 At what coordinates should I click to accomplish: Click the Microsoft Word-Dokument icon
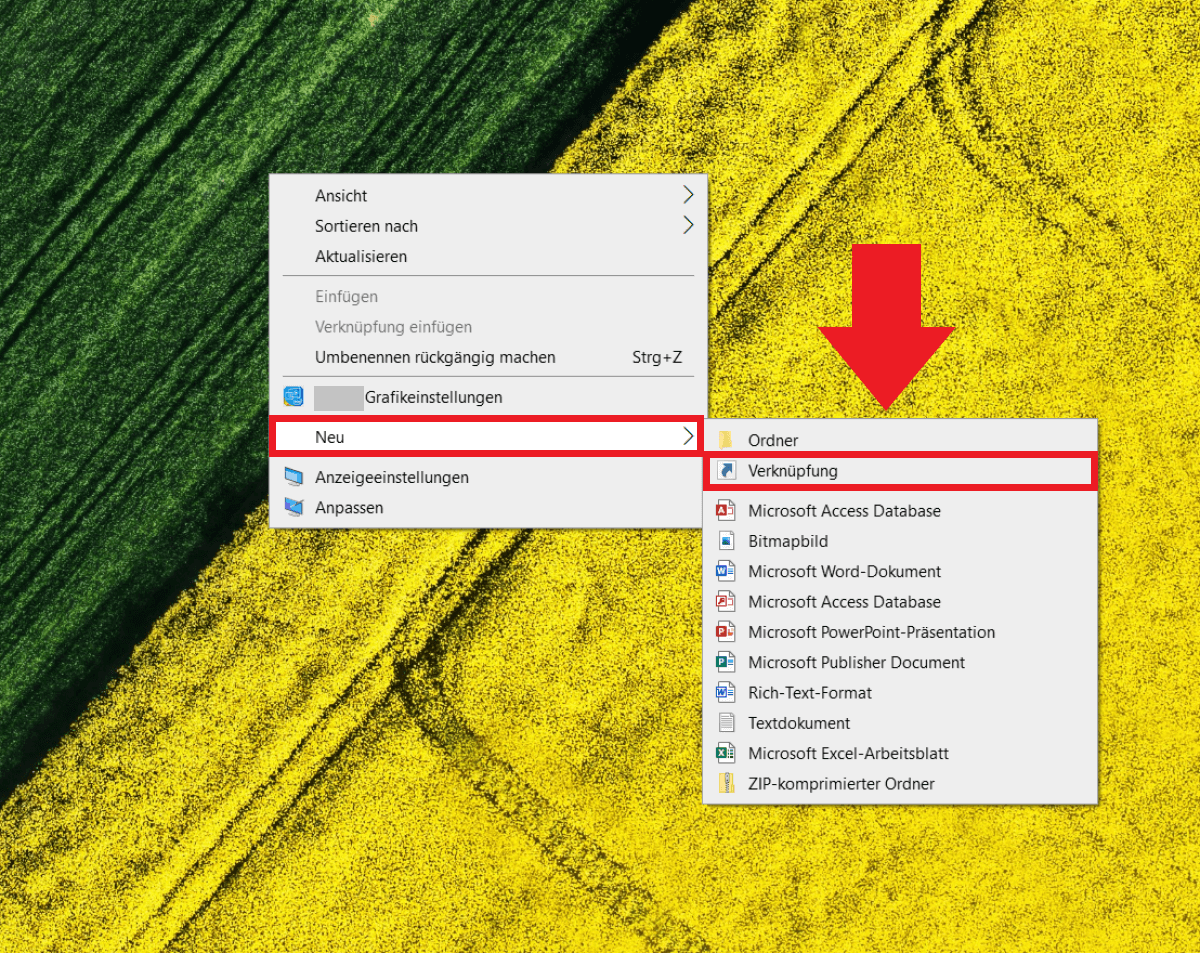[726, 571]
